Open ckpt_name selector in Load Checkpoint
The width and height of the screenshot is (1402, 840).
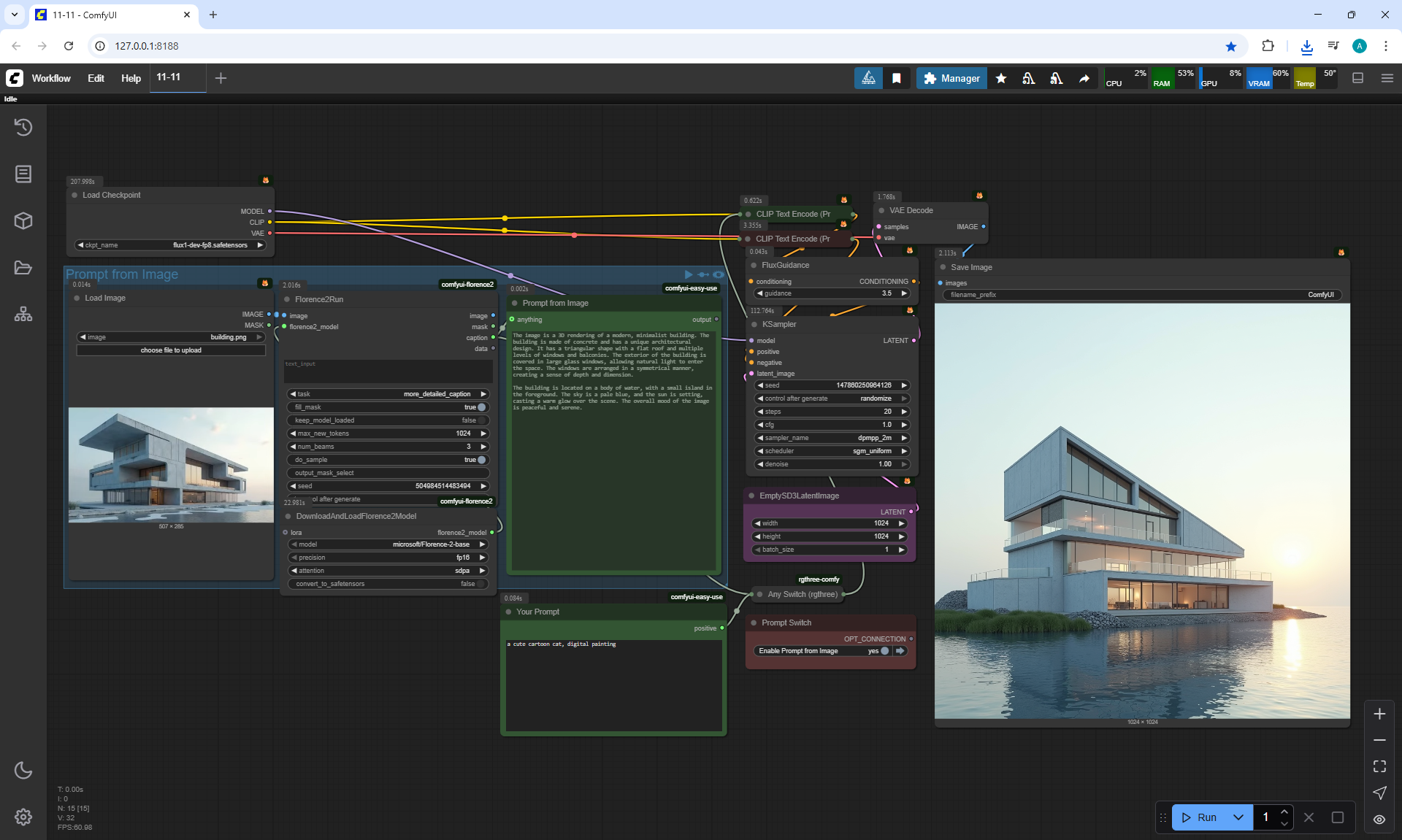[x=171, y=245]
